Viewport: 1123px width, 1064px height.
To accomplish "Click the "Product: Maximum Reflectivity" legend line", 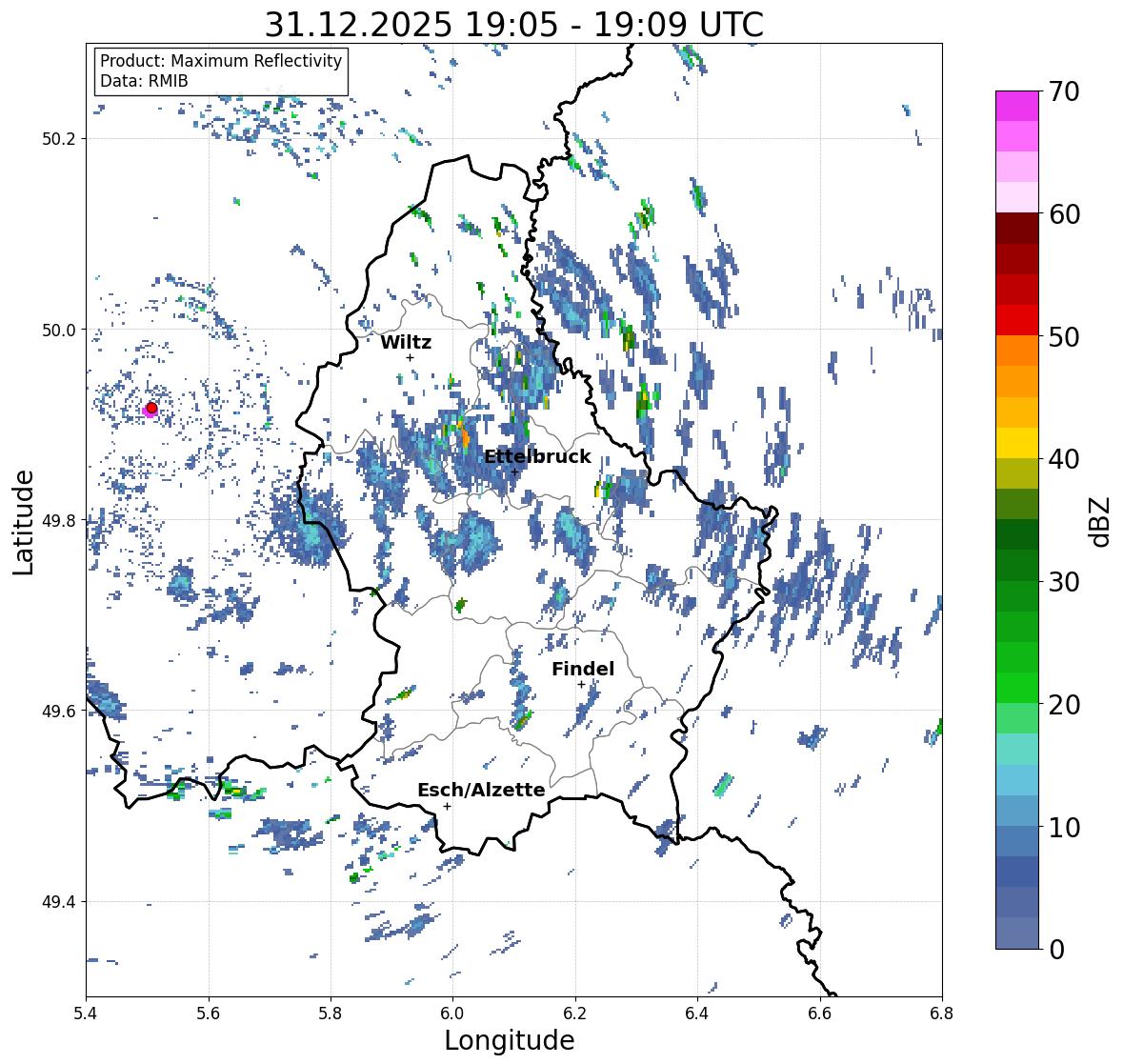I will coord(221,61).
